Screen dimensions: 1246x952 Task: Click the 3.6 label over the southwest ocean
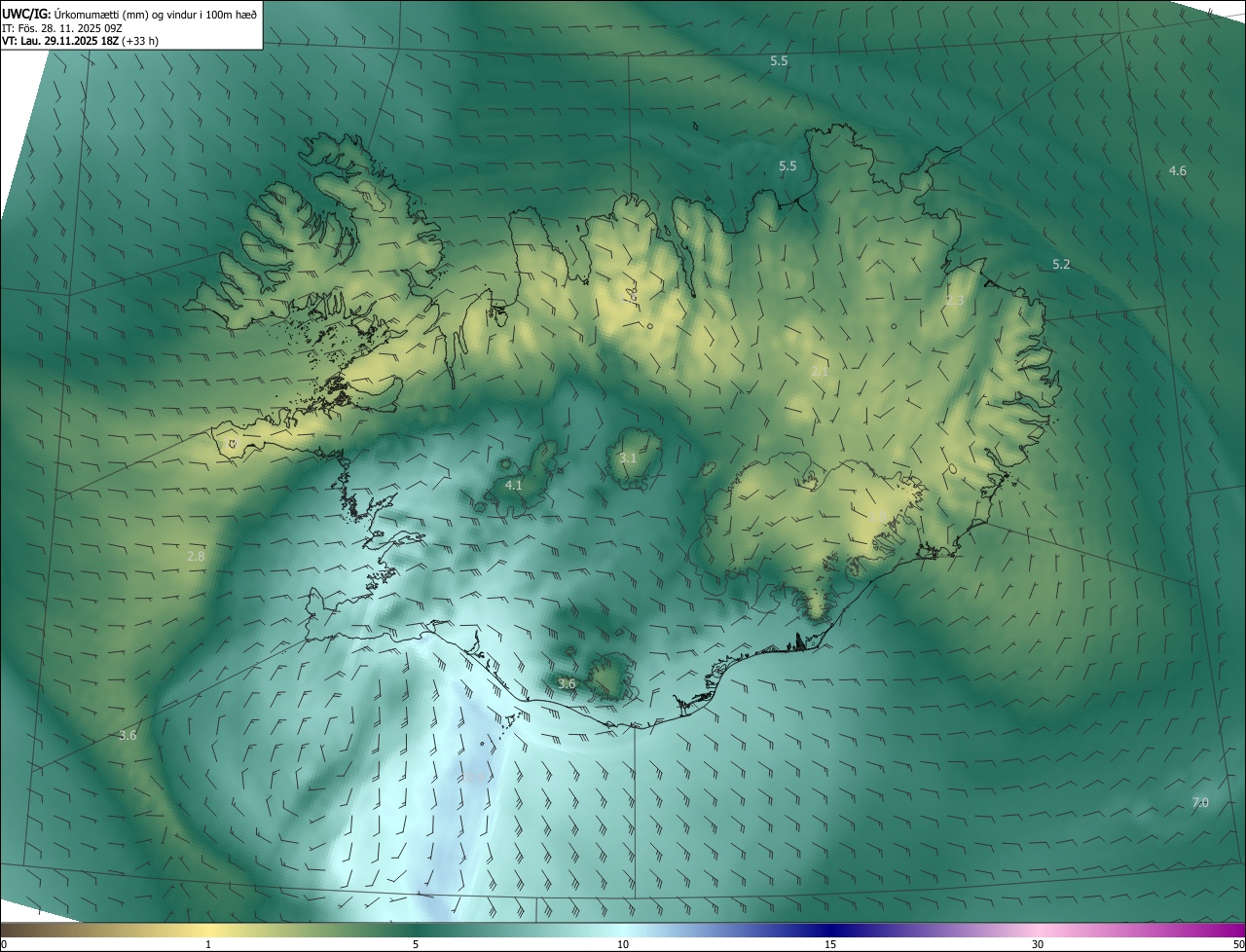(x=127, y=736)
